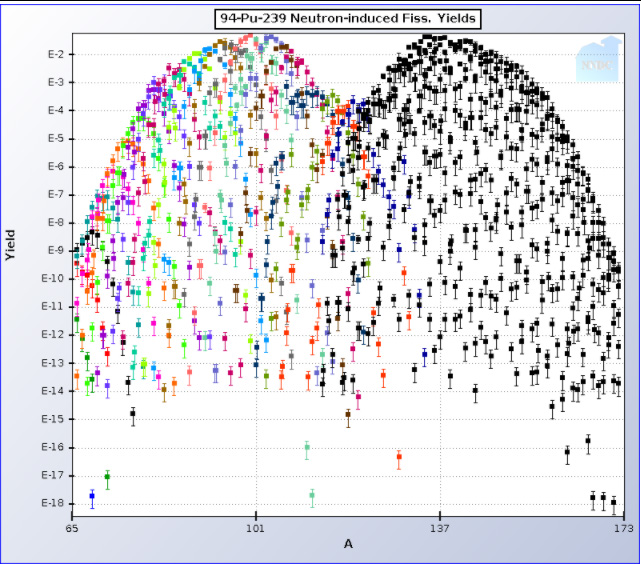Select the green data point at E-17

click(x=108, y=477)
